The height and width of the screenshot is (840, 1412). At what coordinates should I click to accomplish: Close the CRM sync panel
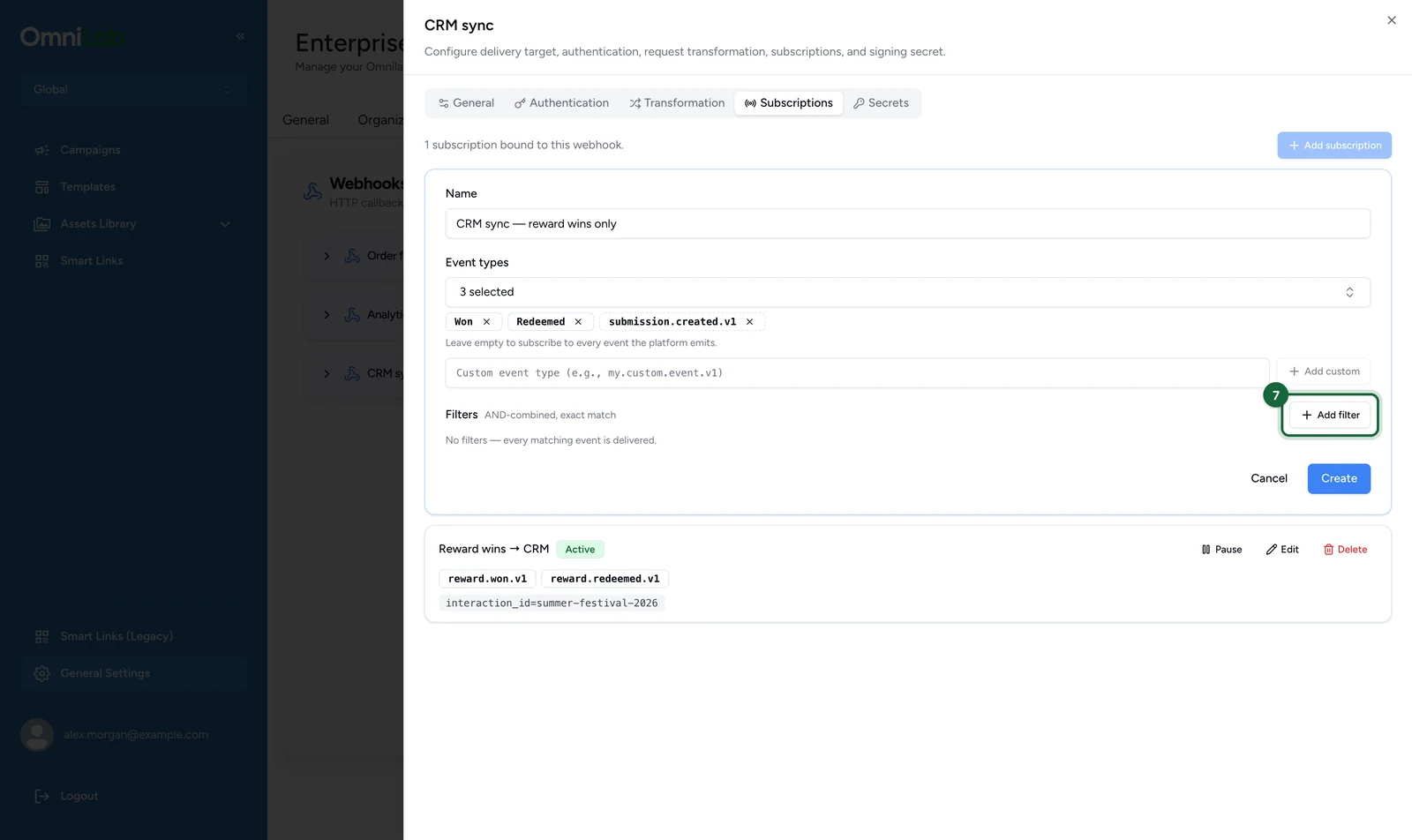[x=1392, y=20]
